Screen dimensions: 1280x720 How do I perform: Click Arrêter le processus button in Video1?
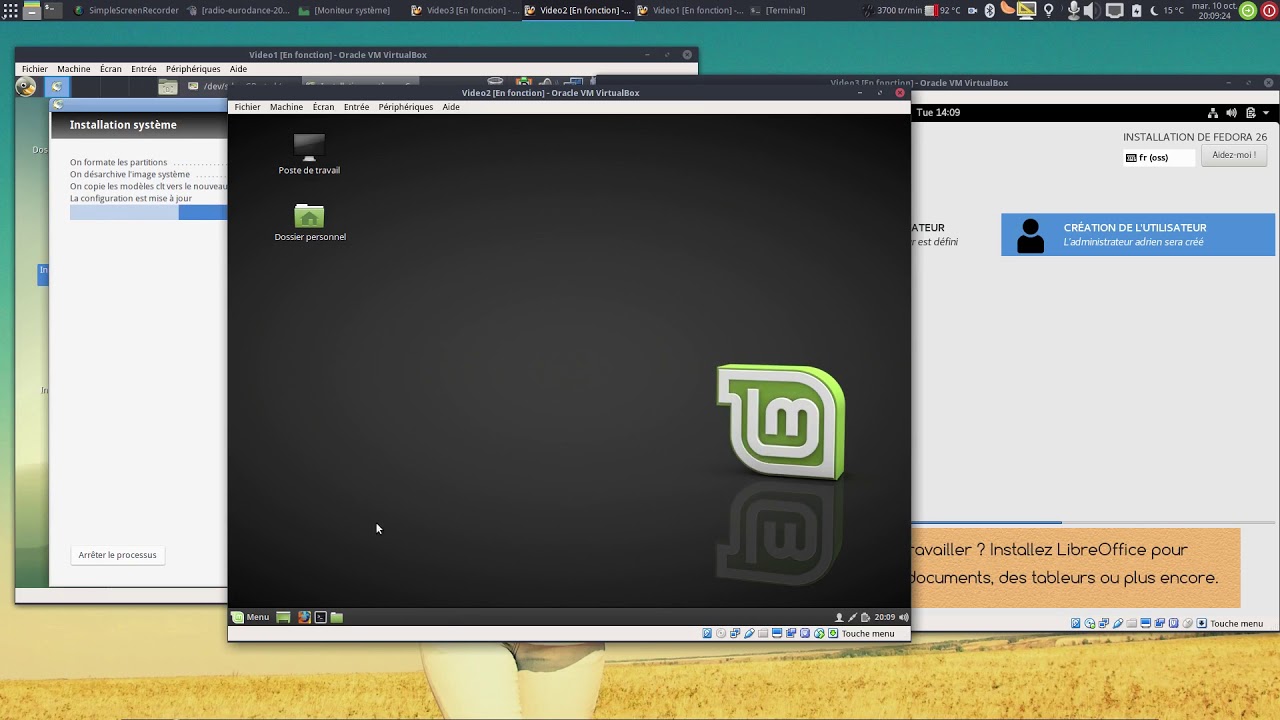117,555
